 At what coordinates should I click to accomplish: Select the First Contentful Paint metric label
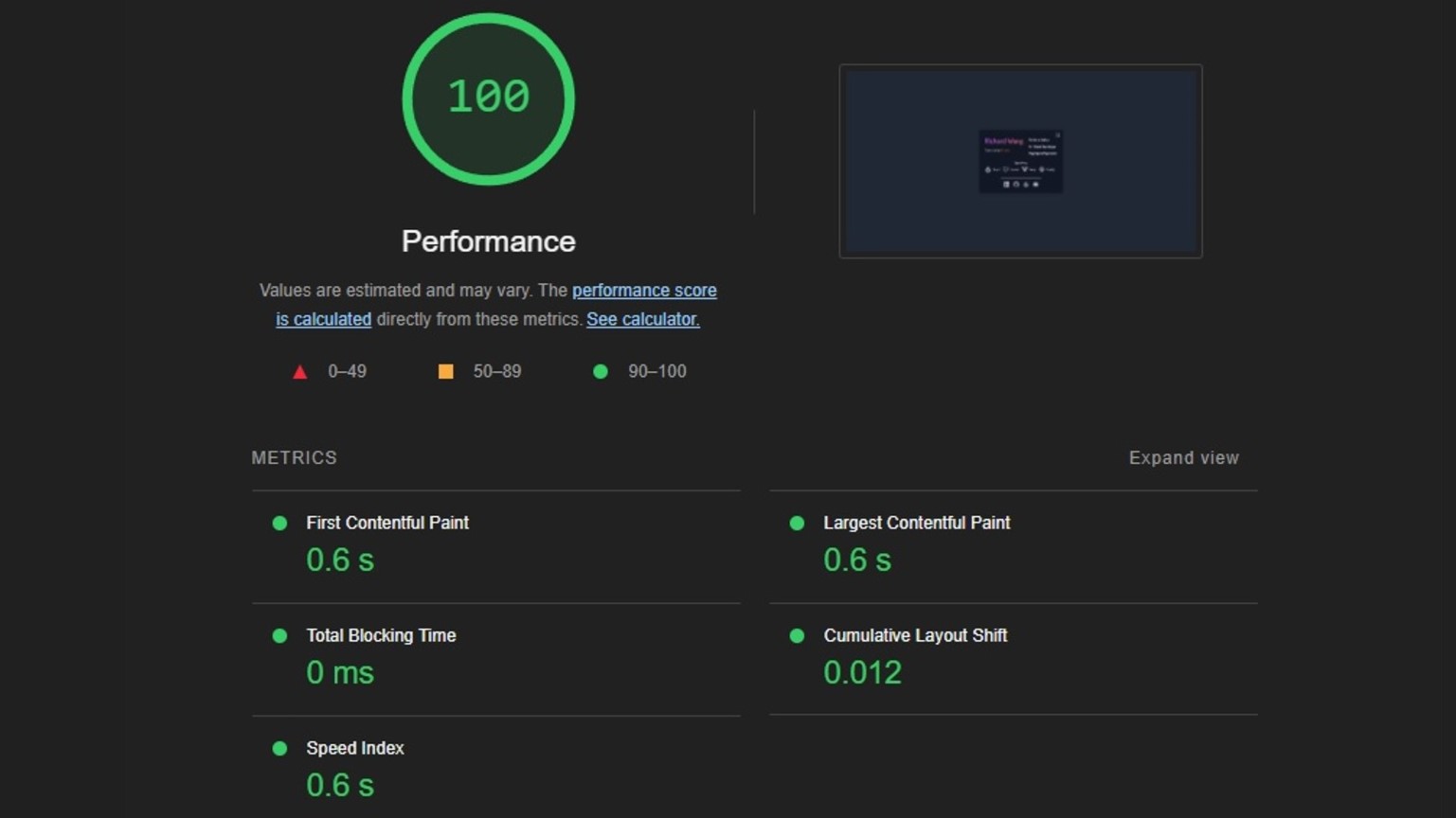386,524
